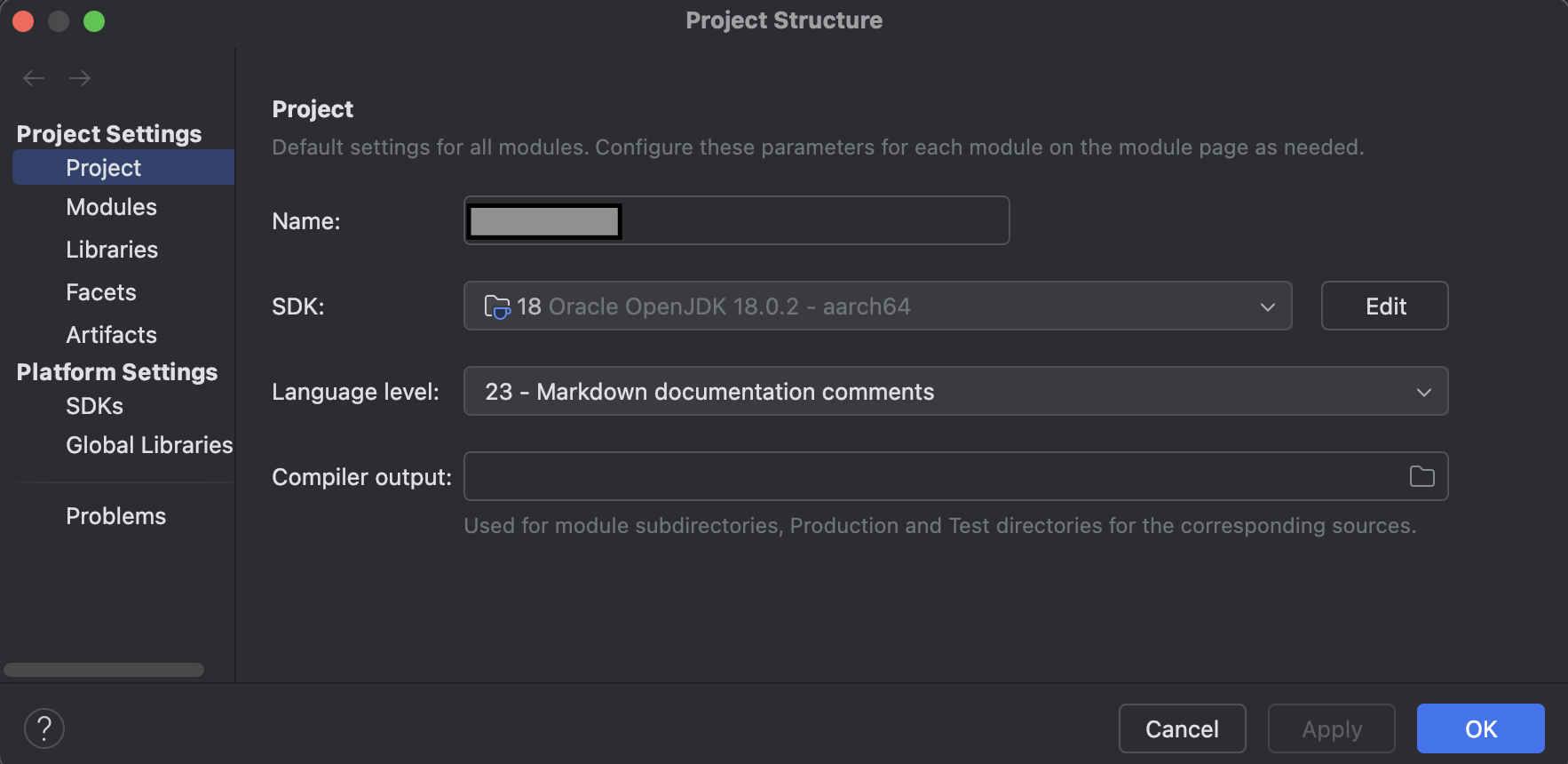This screenshot has width=1568, height=764.
Task: Click the Edit button next to SDK
Action: pos(1384,306)
